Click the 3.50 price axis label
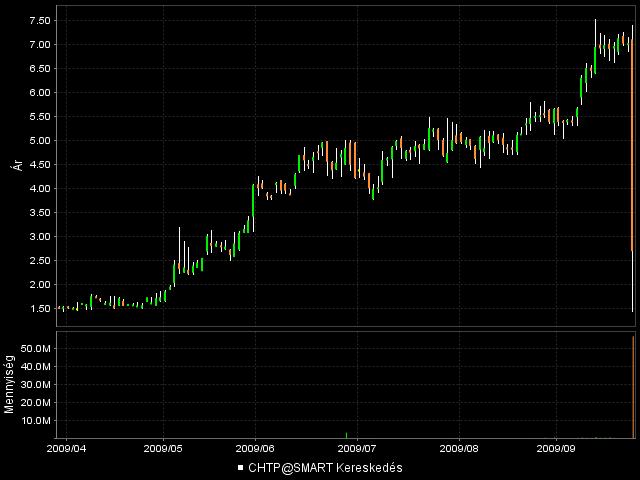 click(40, 213)
